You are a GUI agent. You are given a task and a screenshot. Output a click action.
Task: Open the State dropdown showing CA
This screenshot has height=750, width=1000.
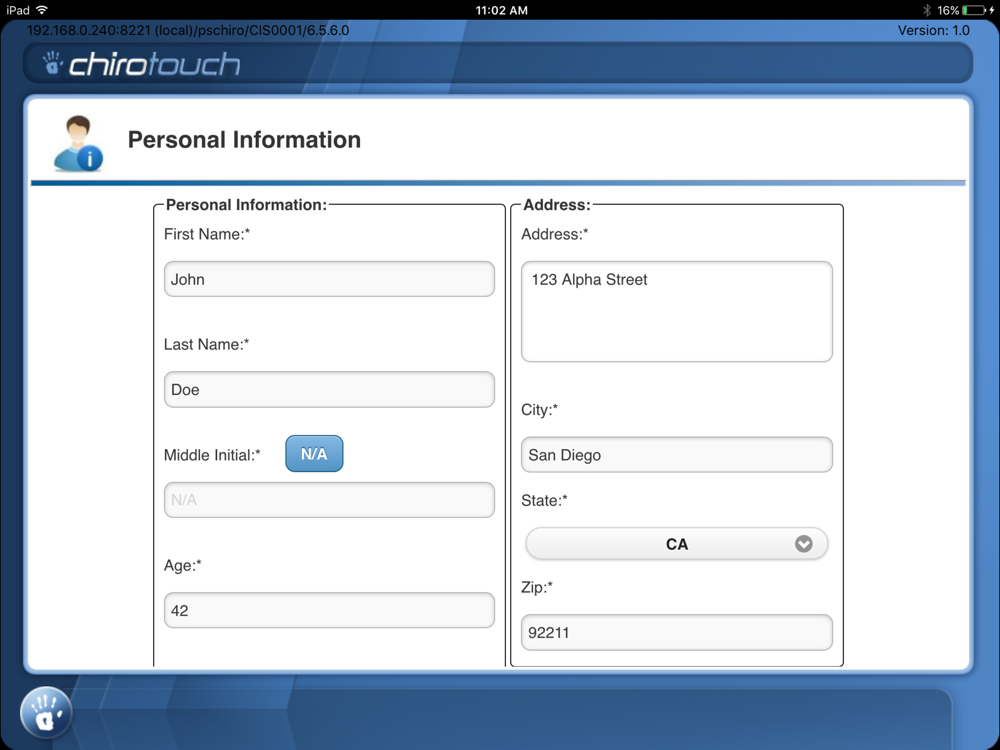pyautogui.click(x=677, y=544)
